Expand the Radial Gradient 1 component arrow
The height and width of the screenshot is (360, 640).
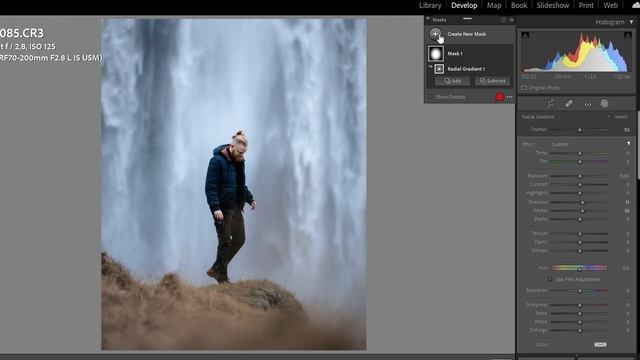click(x=430, y=67)
